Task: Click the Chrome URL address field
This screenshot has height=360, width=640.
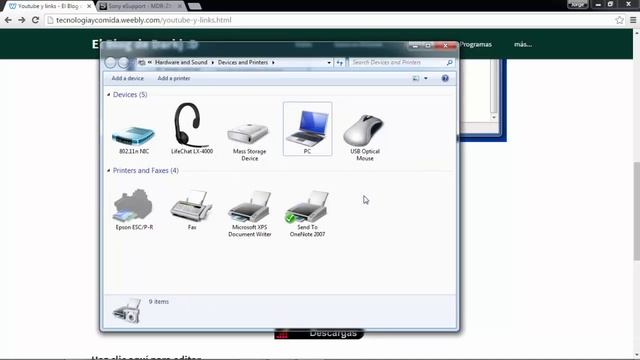Action: coord(331,20)
